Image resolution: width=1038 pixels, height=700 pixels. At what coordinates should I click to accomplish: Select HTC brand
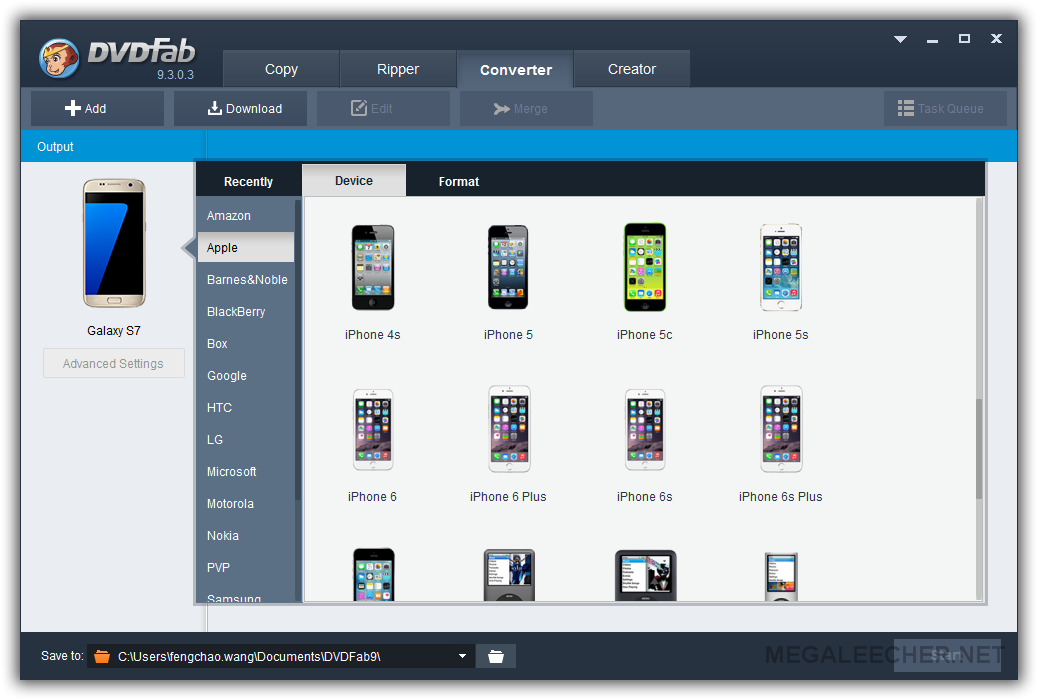point(246,408)
